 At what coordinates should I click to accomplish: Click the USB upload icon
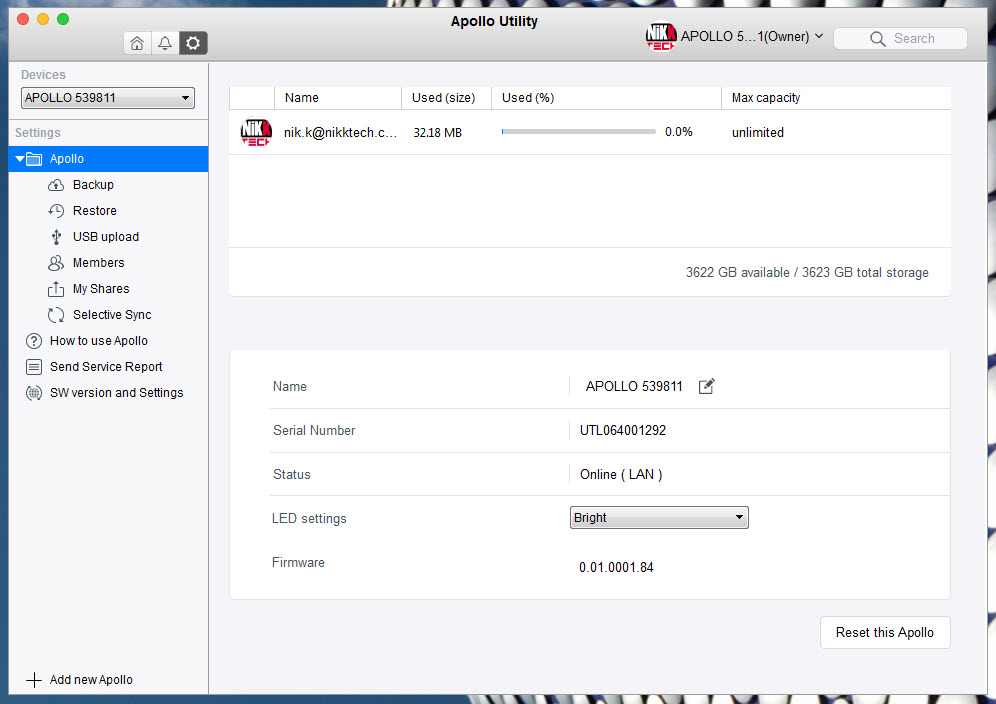pos(56,237)
